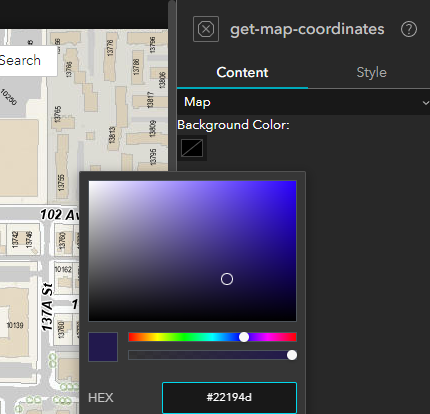
Task: Switch to the Style tab
Action: 371,72
